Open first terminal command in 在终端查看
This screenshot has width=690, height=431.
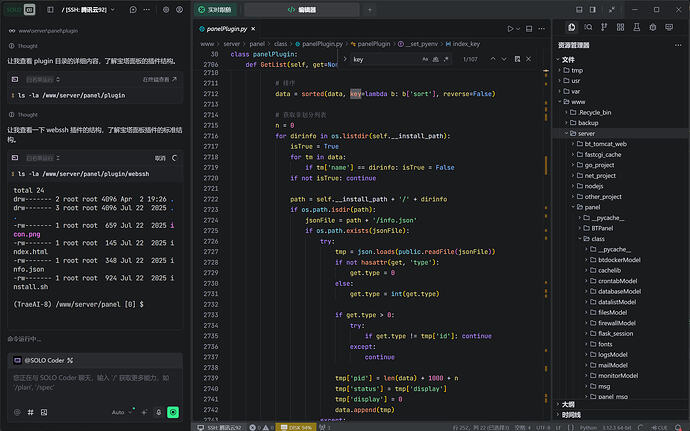159,80
